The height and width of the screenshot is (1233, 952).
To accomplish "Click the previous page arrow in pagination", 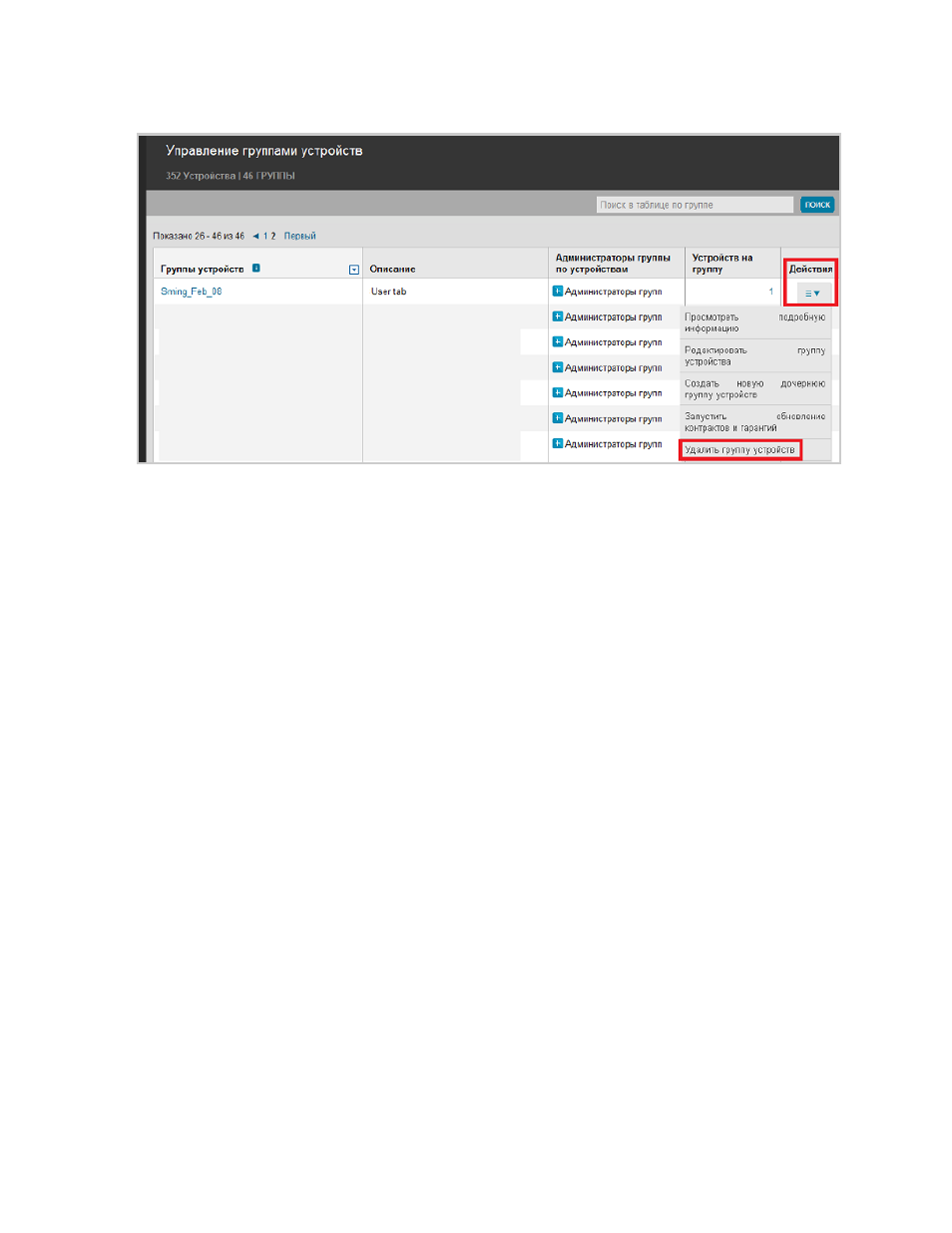I will click(x=255, y=237).
